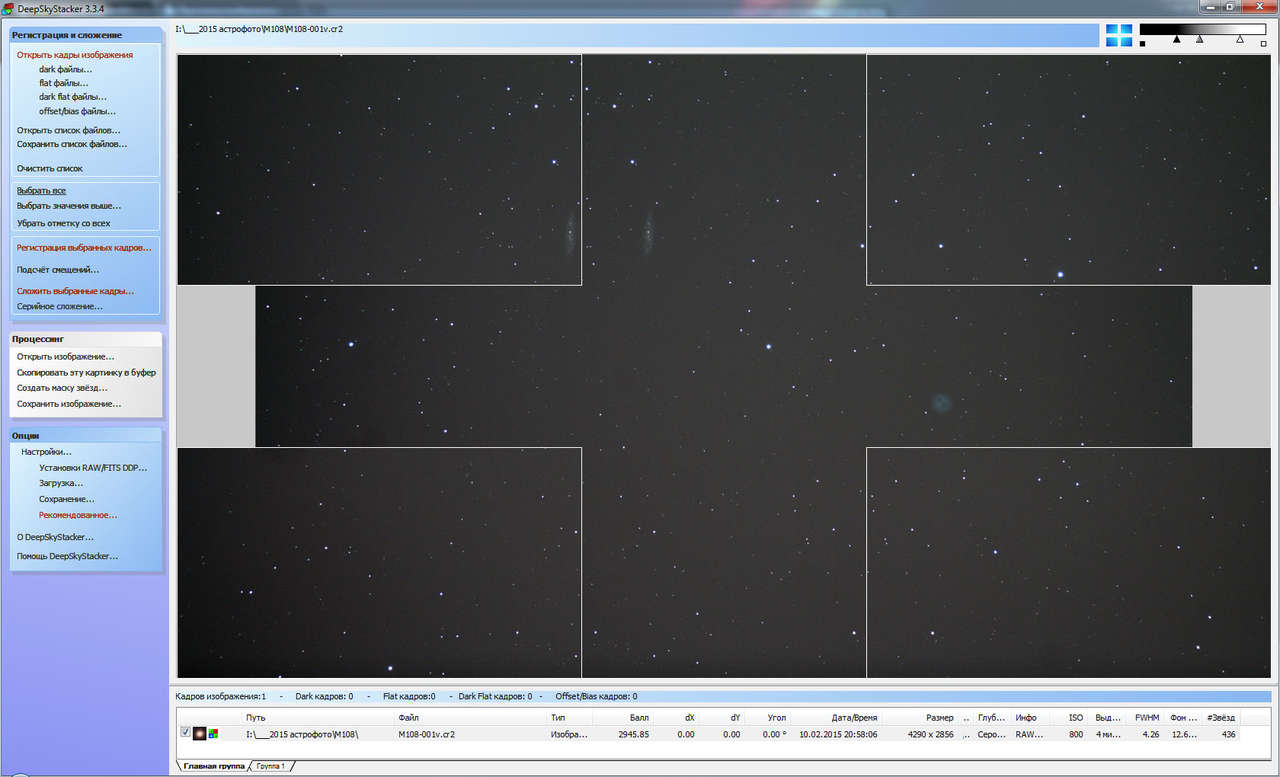The width and height of the screenshot is (1280, 777).
Task: Adjust the white point triangle slider
Action: (1240, 39)
